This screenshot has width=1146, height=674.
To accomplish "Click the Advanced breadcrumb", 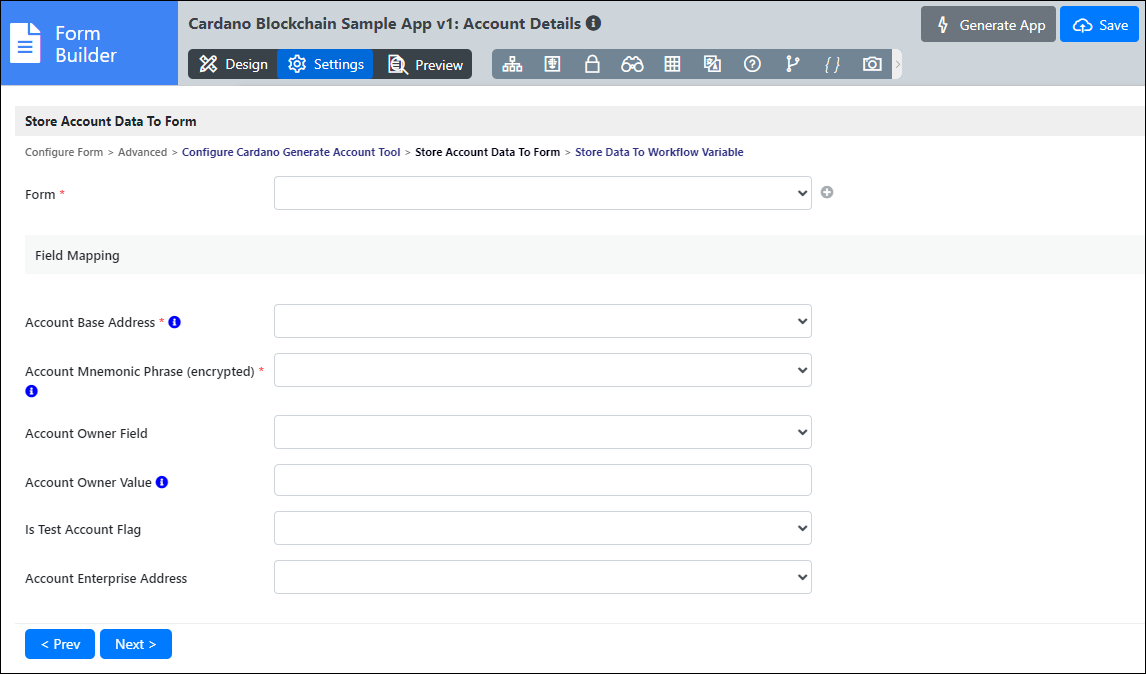I will pos(143,152).
